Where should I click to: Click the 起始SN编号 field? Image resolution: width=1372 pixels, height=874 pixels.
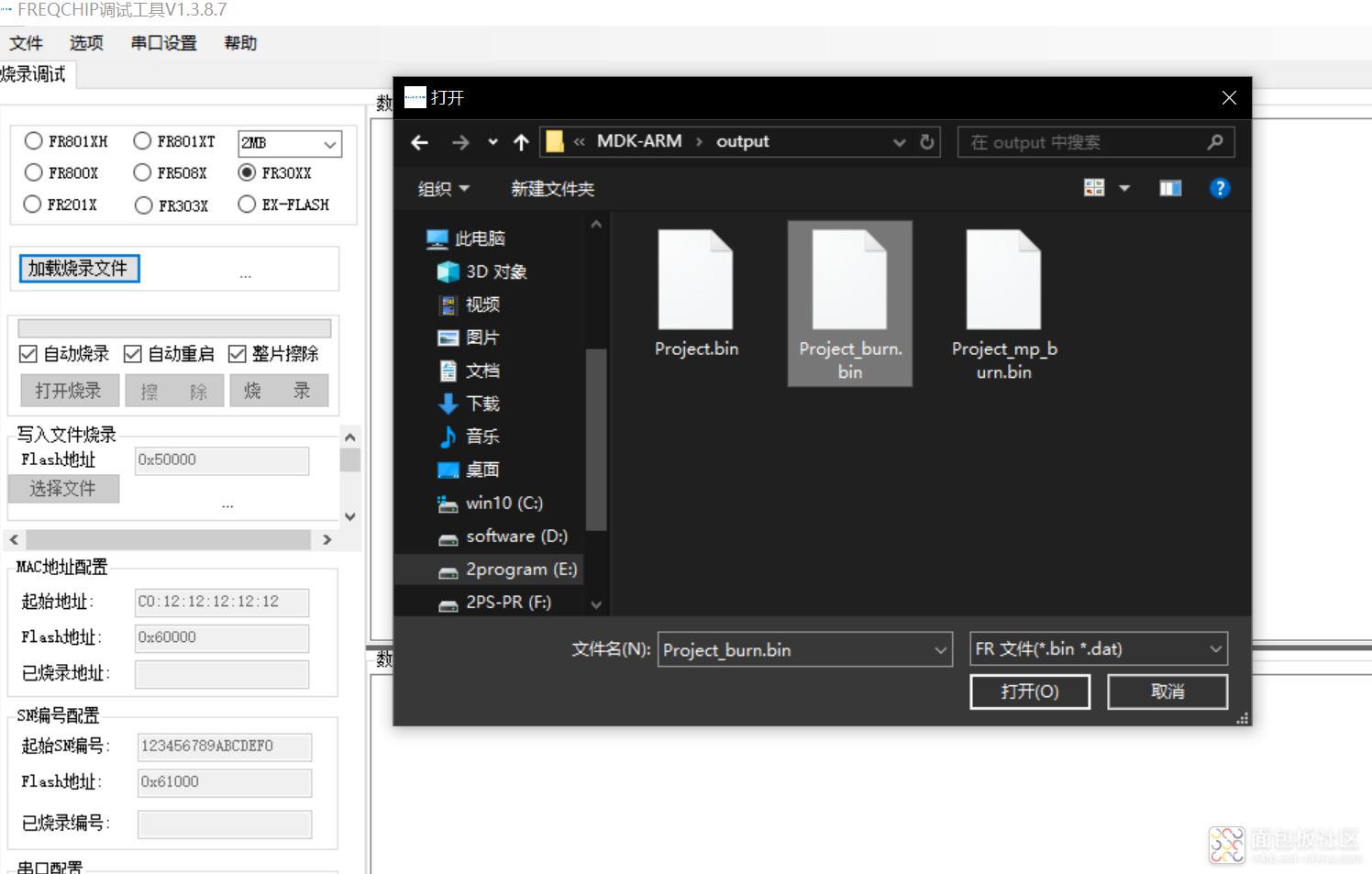[x=225, y=747]
